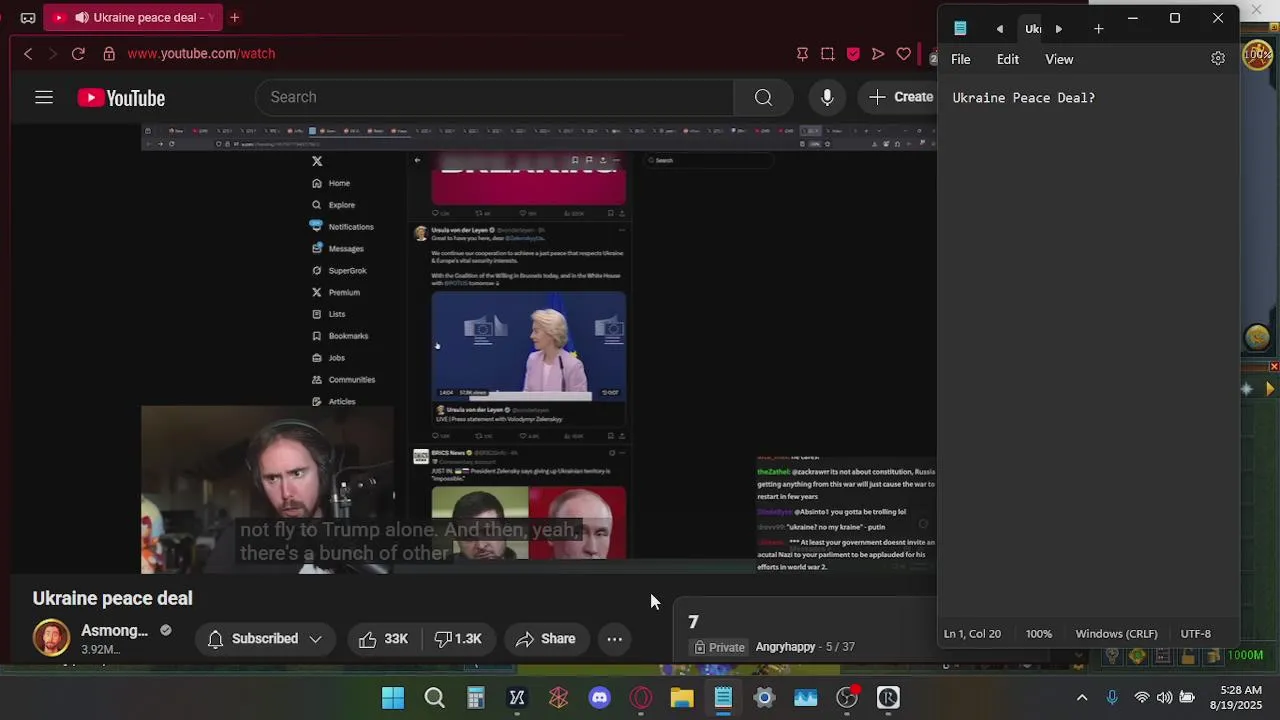Select the www.youtube.com/watch address bar
The image size is (1280, 720).
tap(201, 54)
